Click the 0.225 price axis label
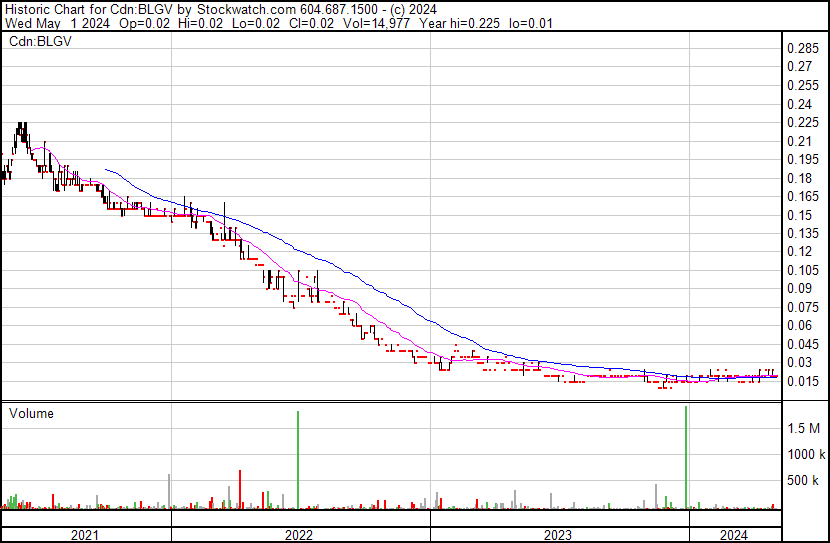The image size is (830, 543). 803,122
